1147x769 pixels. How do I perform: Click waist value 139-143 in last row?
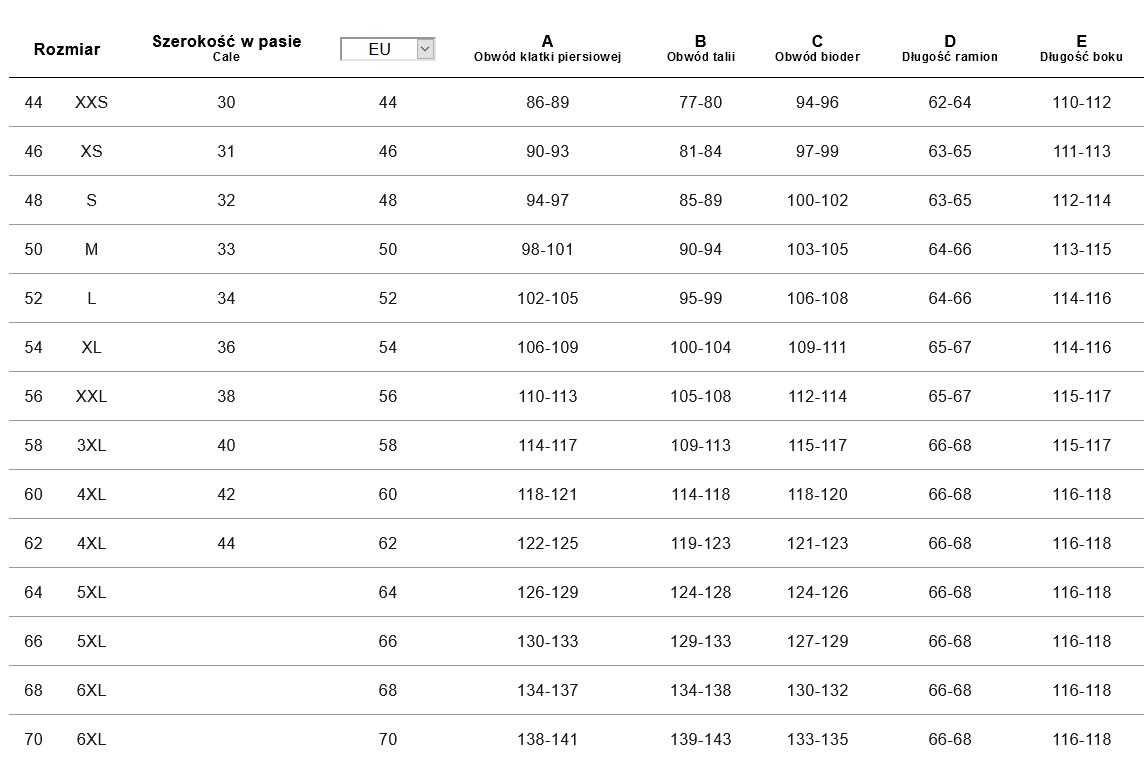pyautogui.click(x=700, y=739)
